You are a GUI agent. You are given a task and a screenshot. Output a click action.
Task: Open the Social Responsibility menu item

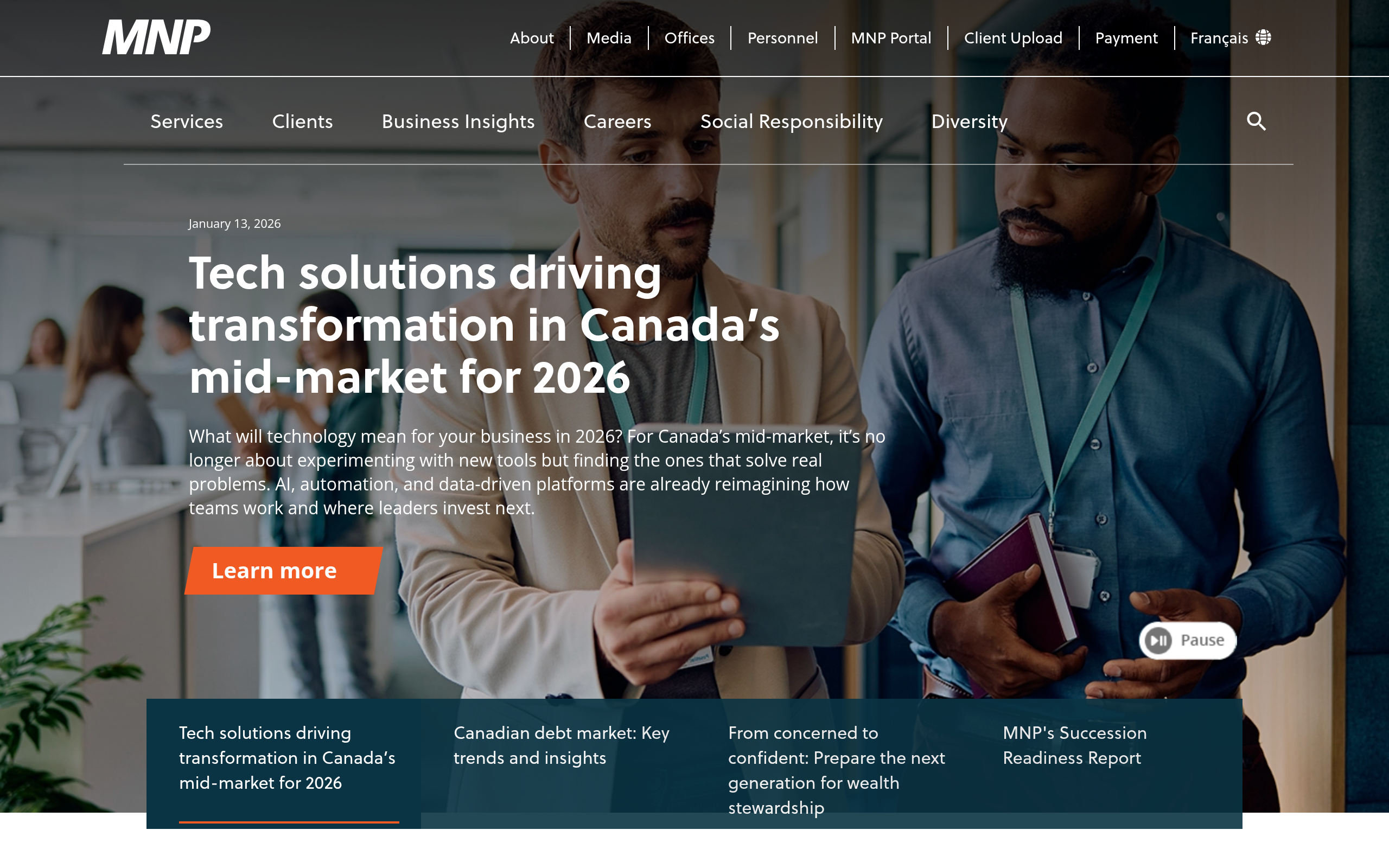click(792, 121)
